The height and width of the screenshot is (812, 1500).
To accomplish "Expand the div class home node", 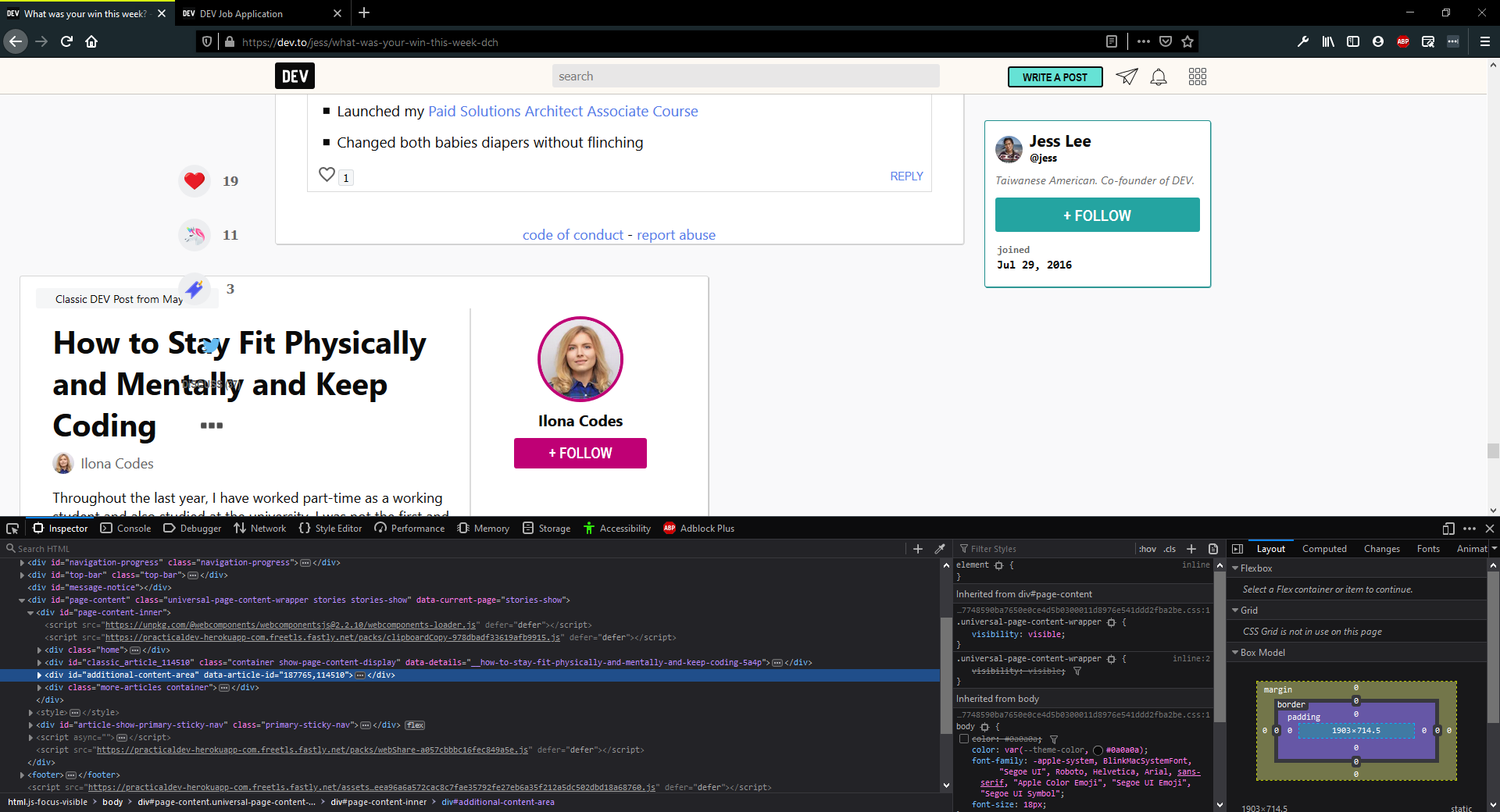I will pos(39,650).
